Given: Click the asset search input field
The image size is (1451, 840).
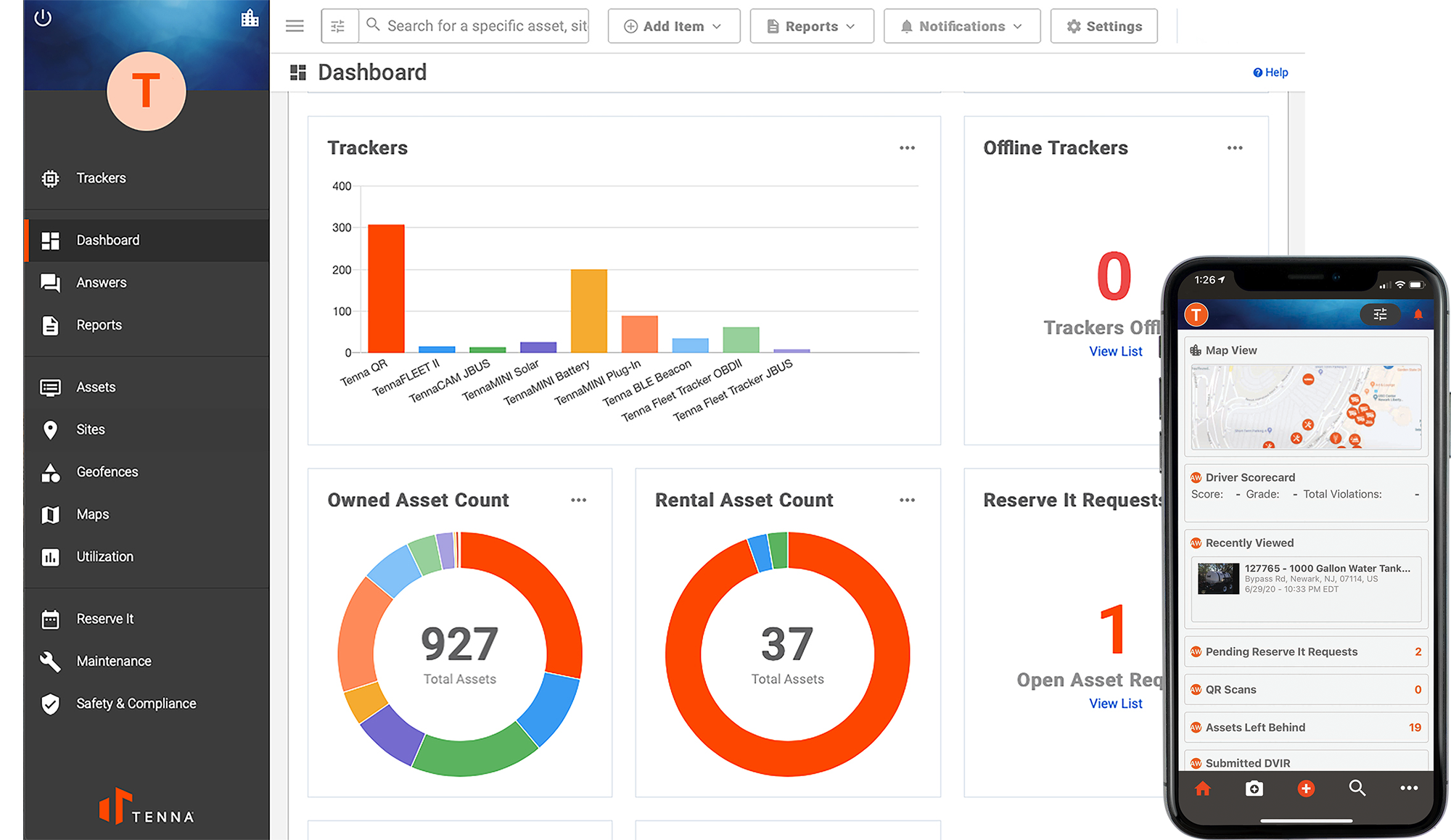Looking at the screenshot, I should [x=486, y=26].
